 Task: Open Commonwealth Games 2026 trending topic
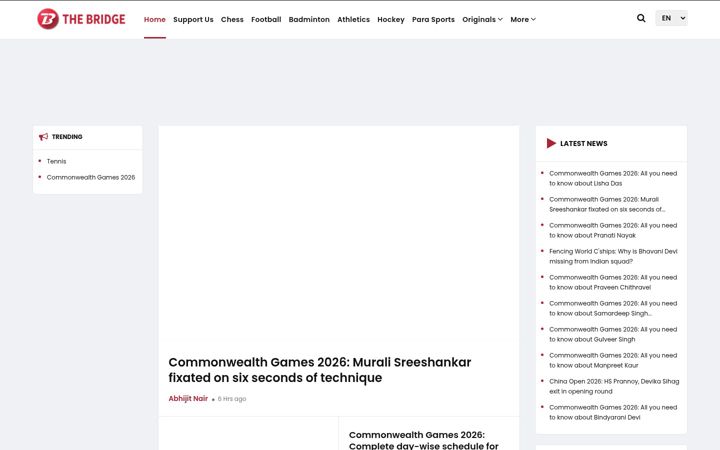(91, 177)
